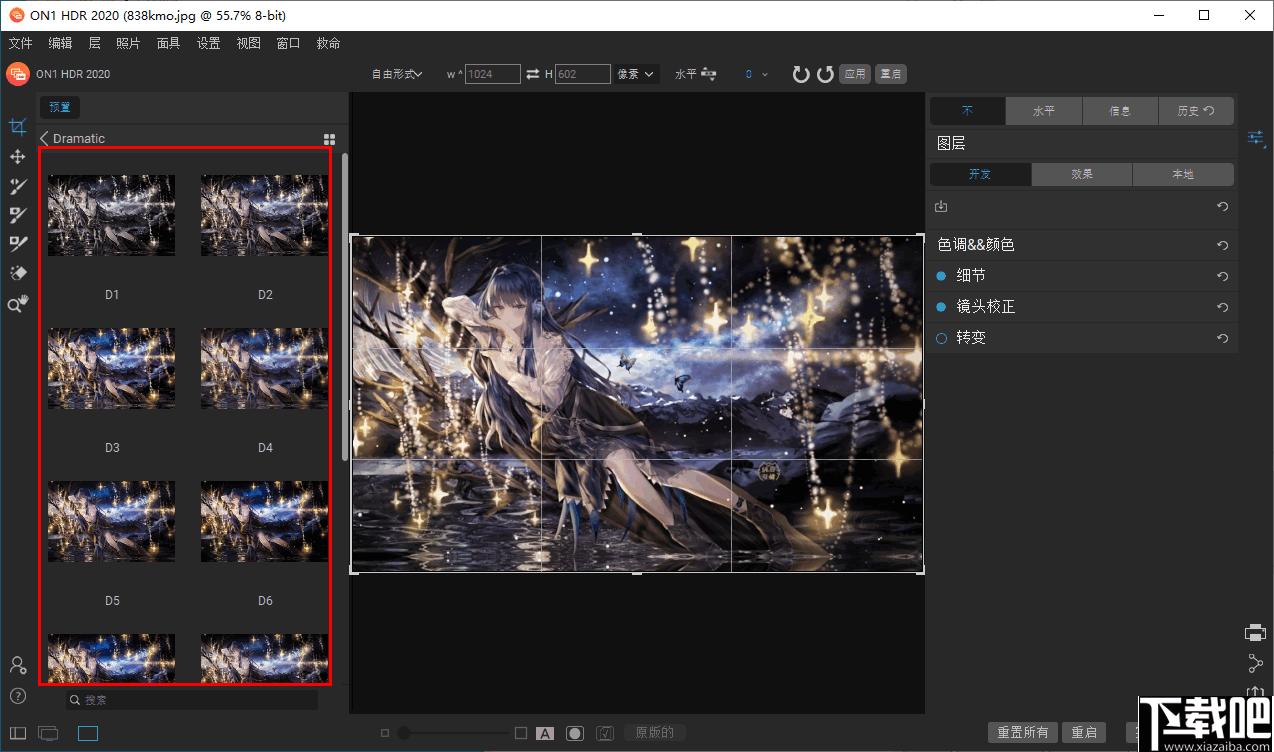
Task: Open the 视图 menu
Action: [248, 43]
